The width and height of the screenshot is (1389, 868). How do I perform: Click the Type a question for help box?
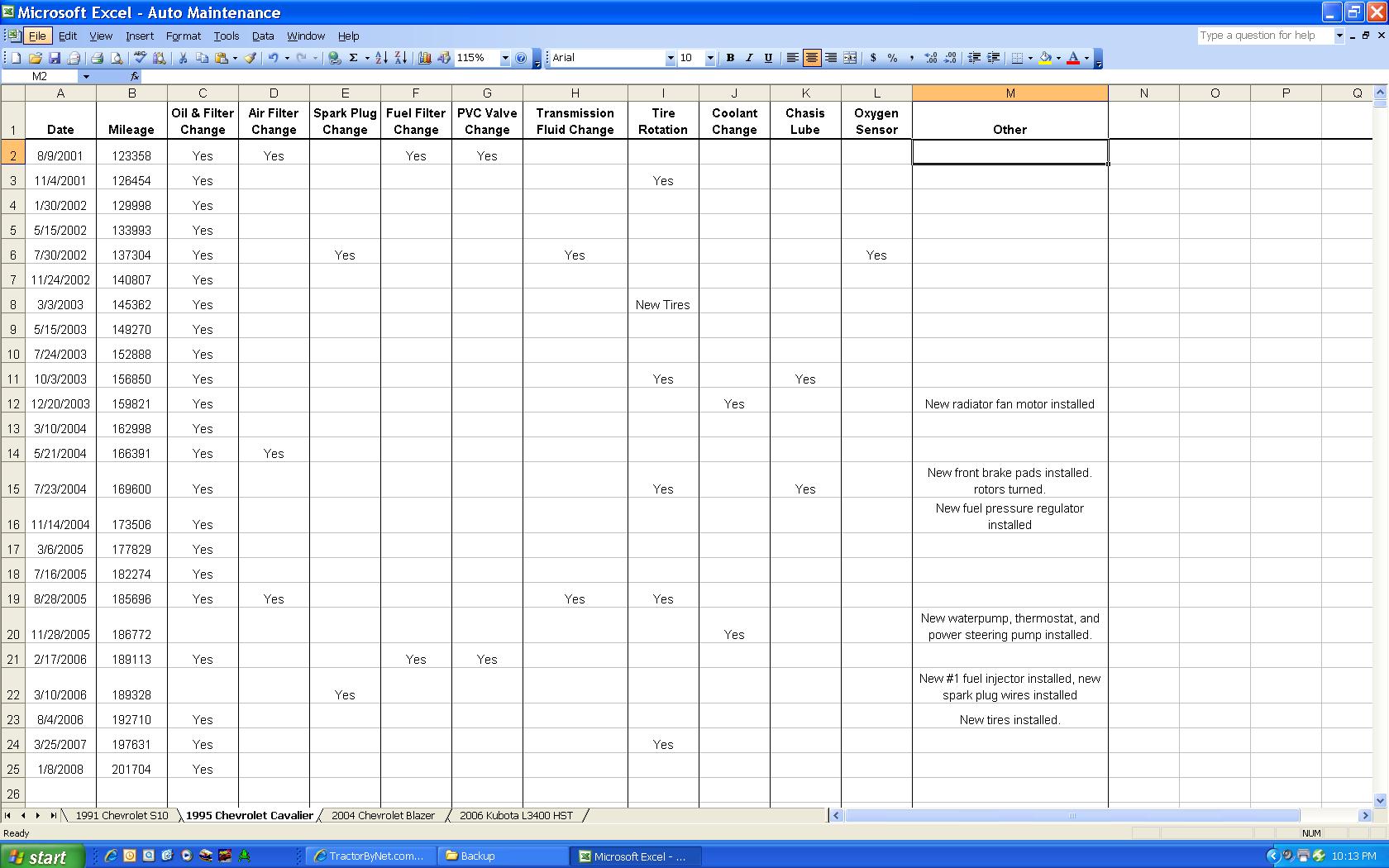1265,36
